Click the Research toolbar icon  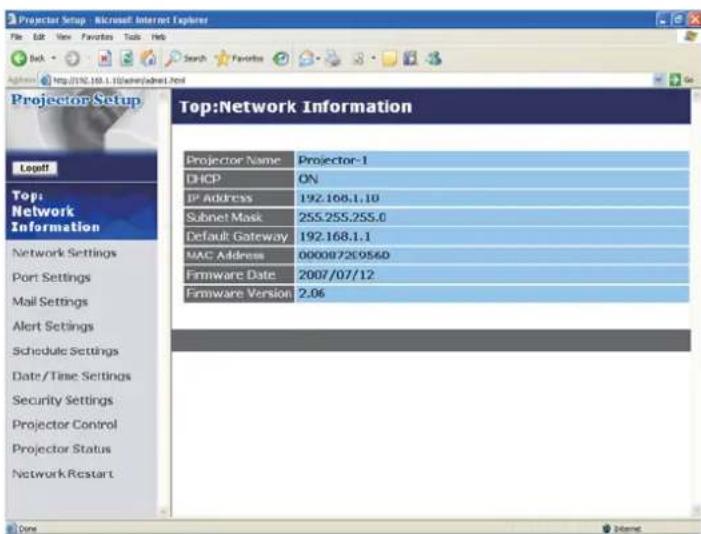click(410, 59)
